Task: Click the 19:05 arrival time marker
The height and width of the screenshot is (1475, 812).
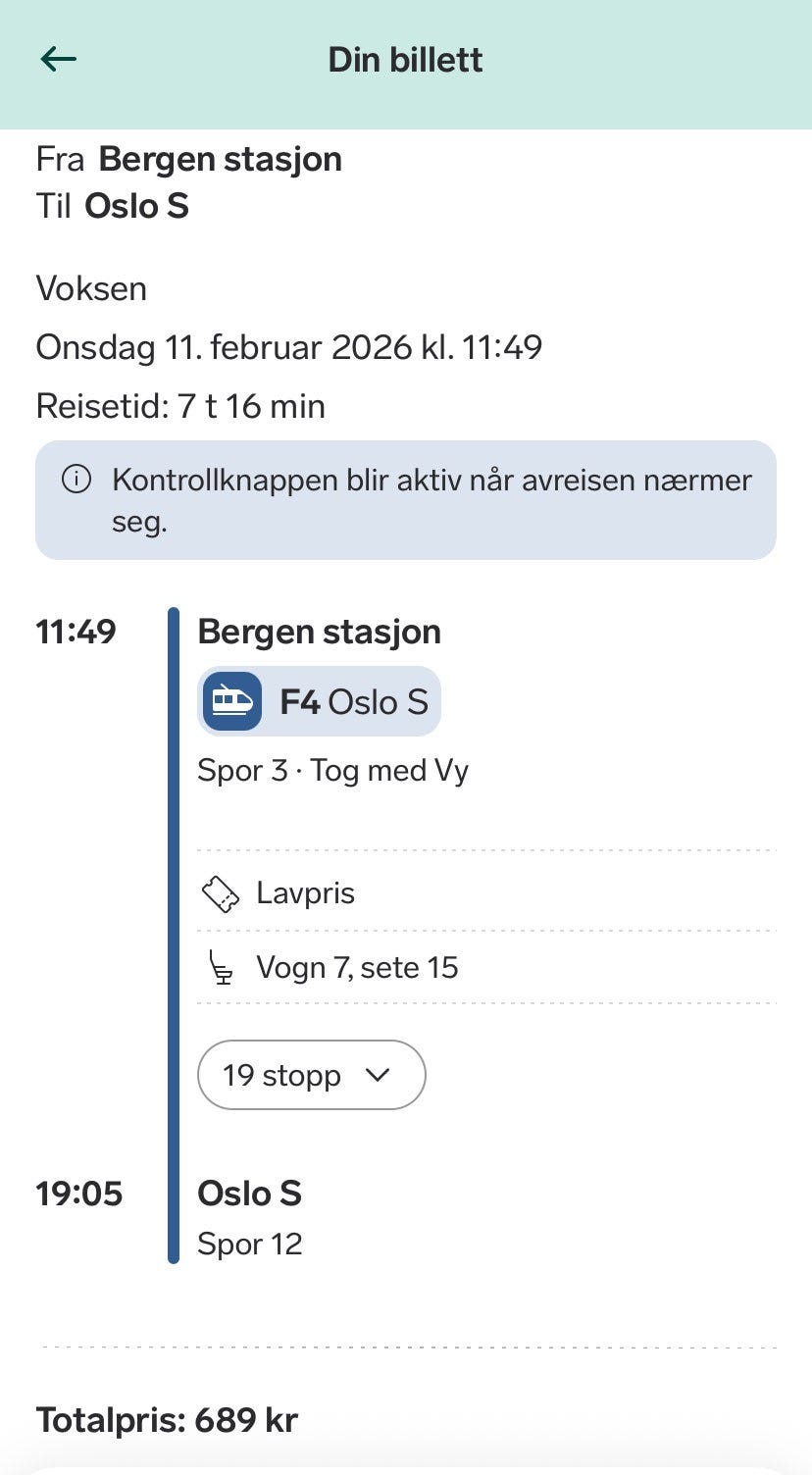Action: tap(78, 1194)
